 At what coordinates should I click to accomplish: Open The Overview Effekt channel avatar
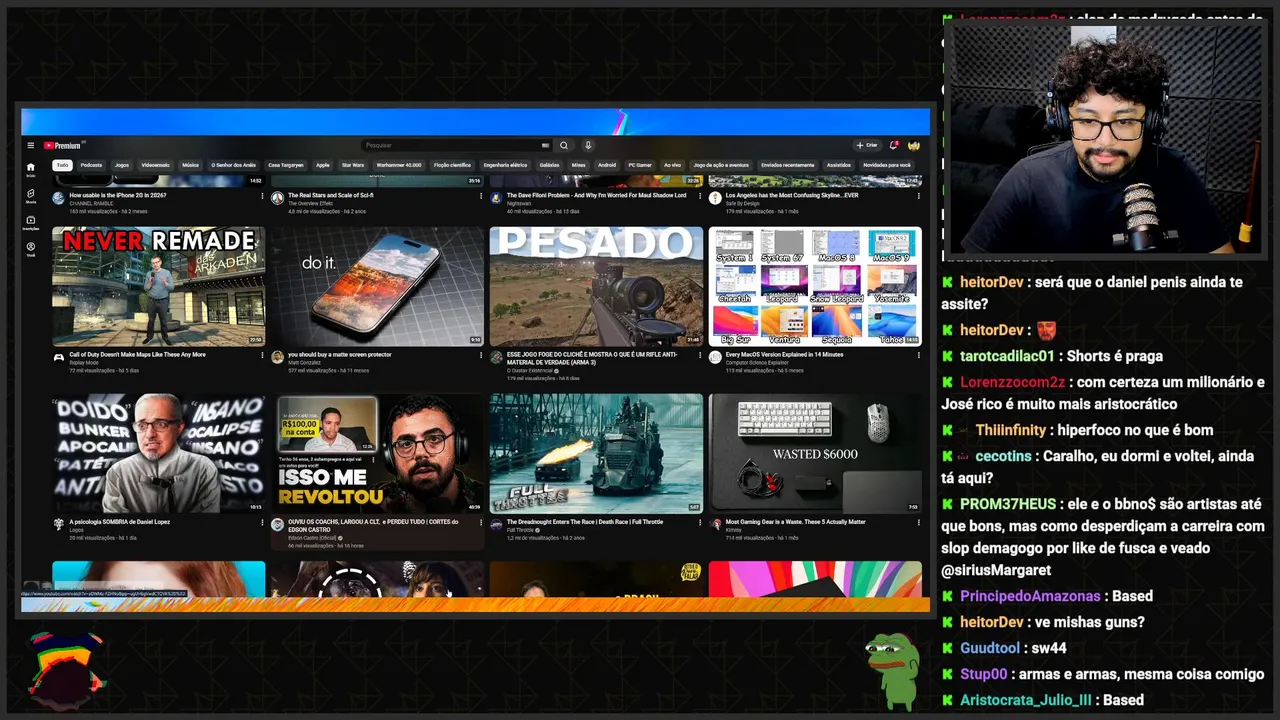click(277, 198)
